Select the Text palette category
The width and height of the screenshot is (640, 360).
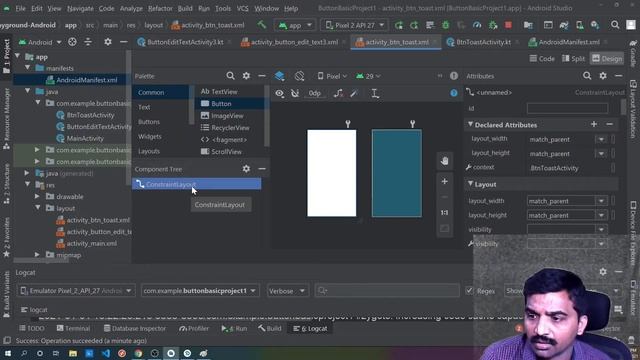click(144, 107)
